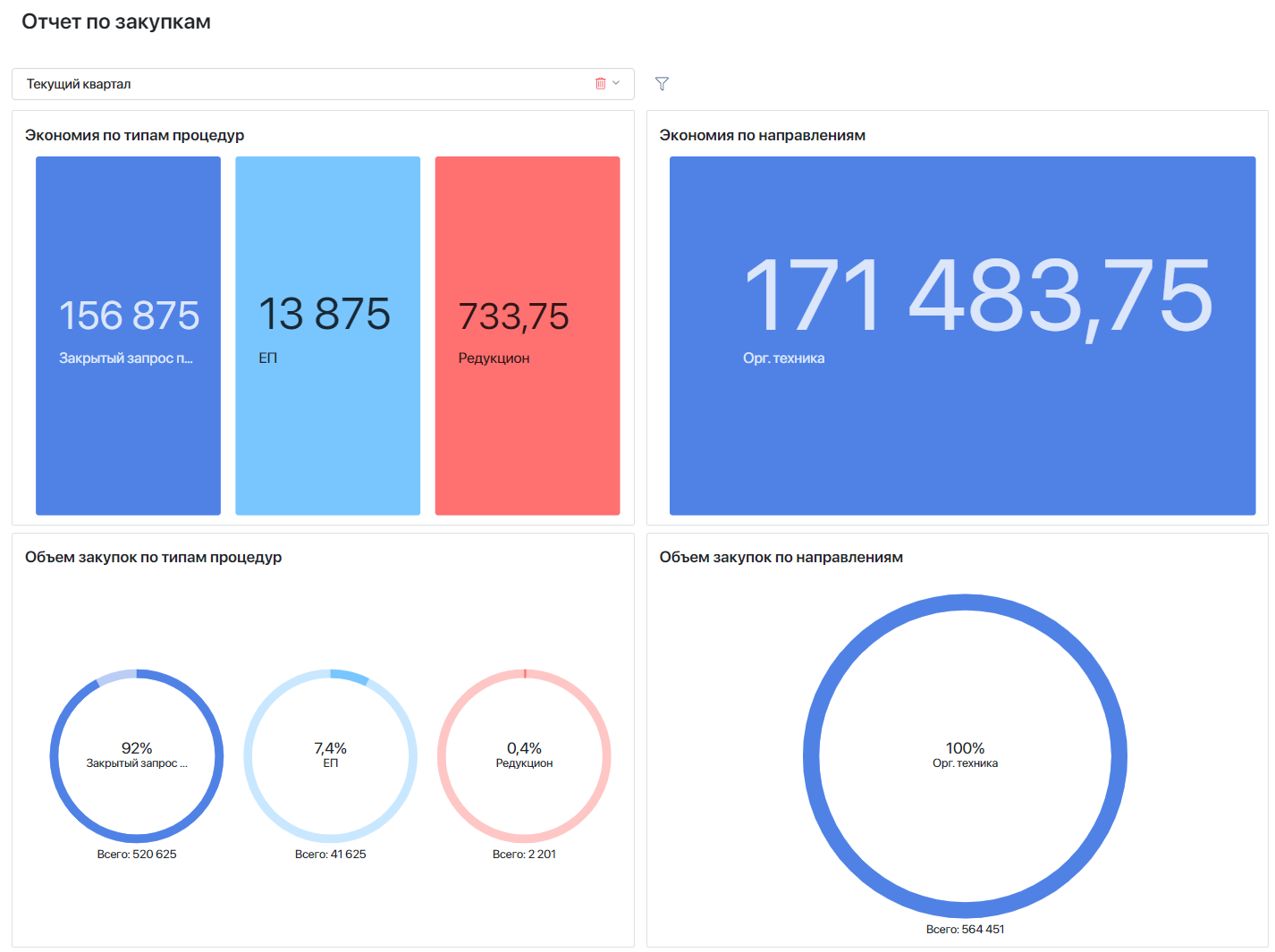
Task: Click the 7,4% 'ЕП' donut chart
Action: [330, 755]
